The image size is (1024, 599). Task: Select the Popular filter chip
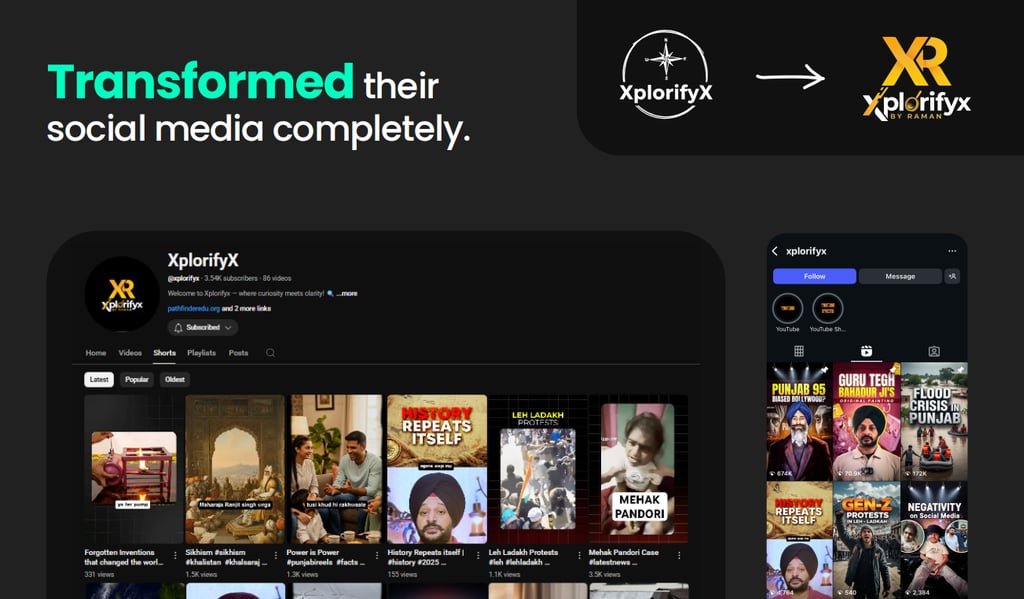click(x=137, y=380)
